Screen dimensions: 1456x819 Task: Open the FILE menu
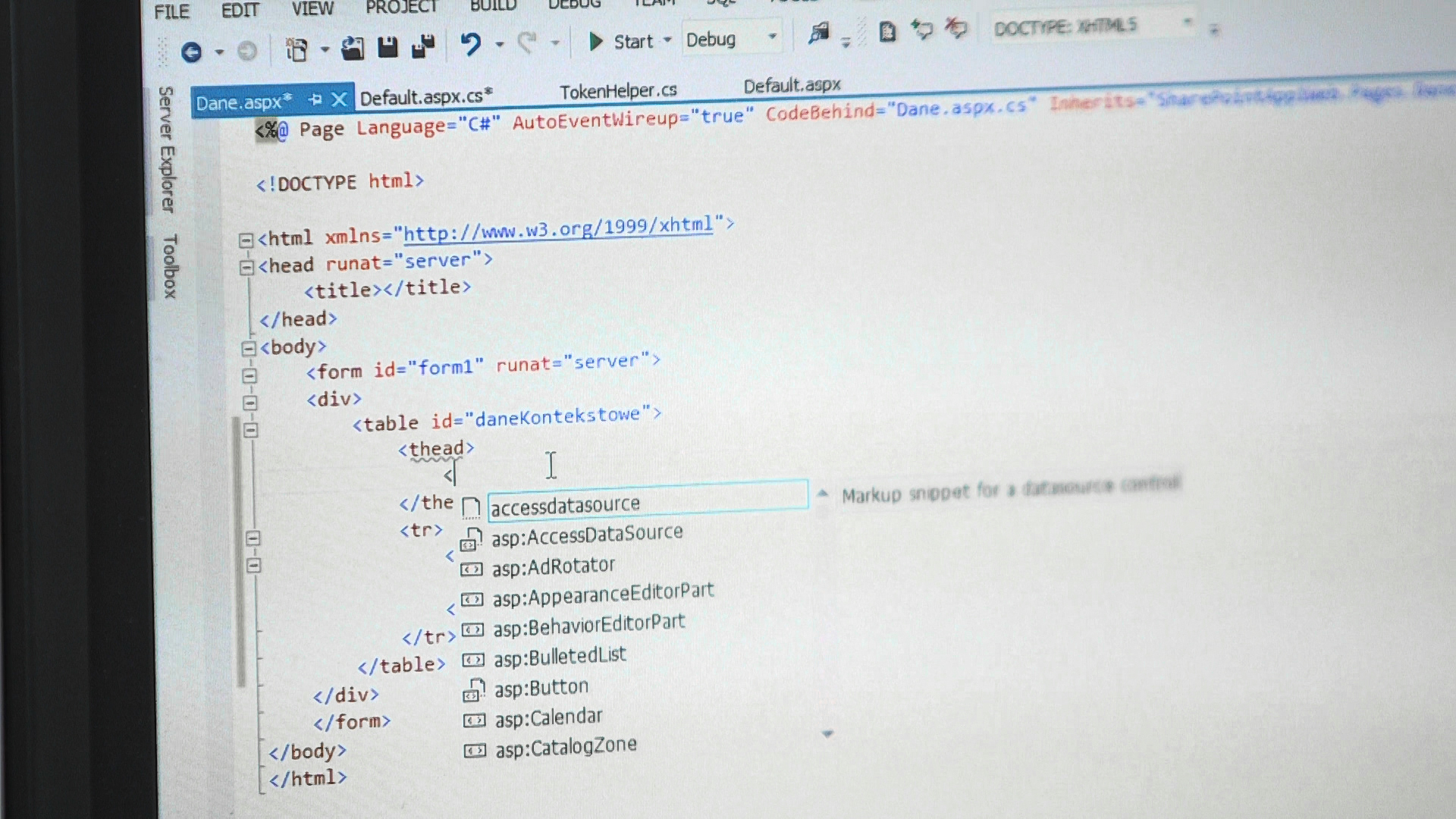(x=172, y=12)
